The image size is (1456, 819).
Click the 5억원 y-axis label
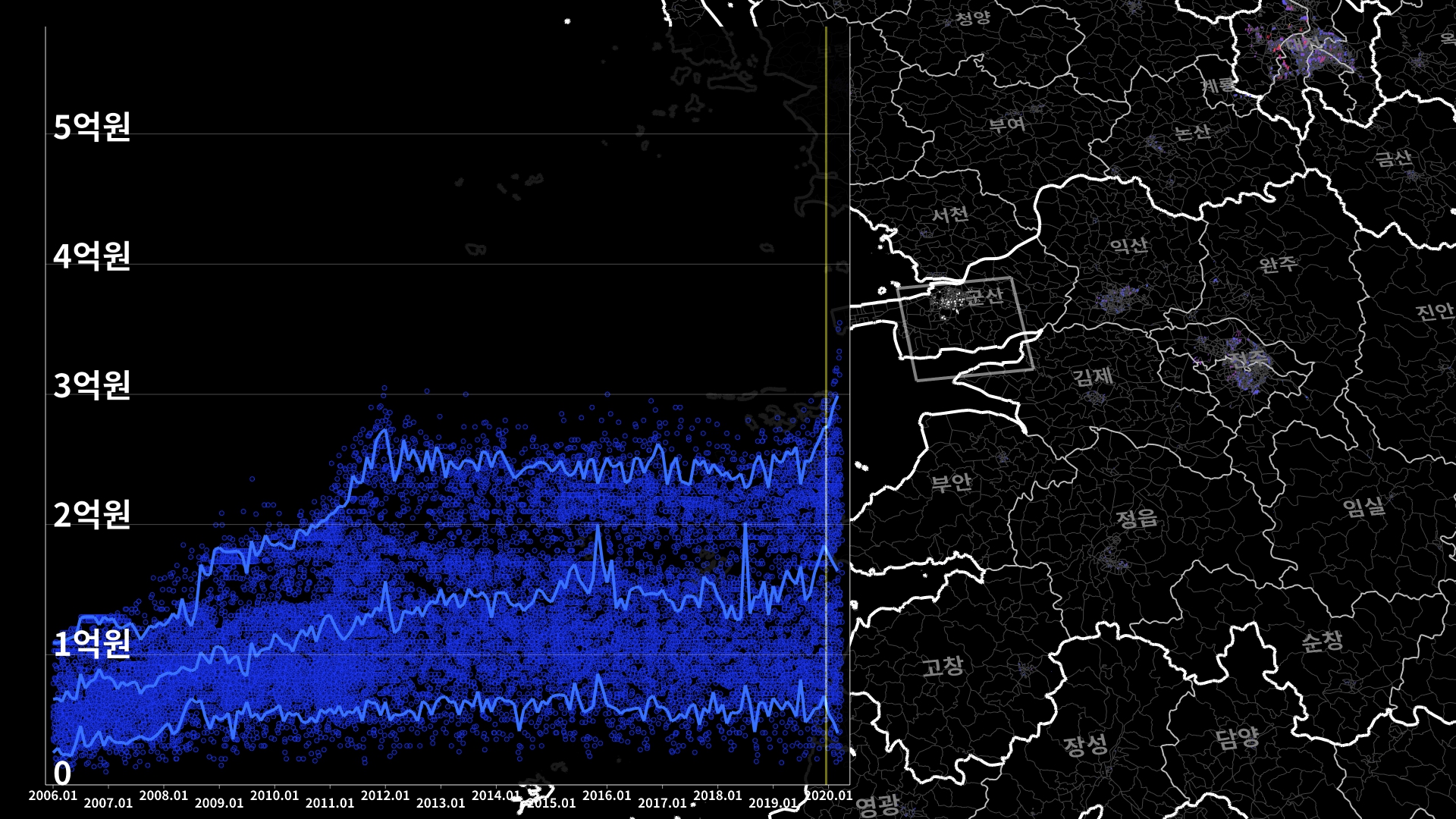click(92, 127)
